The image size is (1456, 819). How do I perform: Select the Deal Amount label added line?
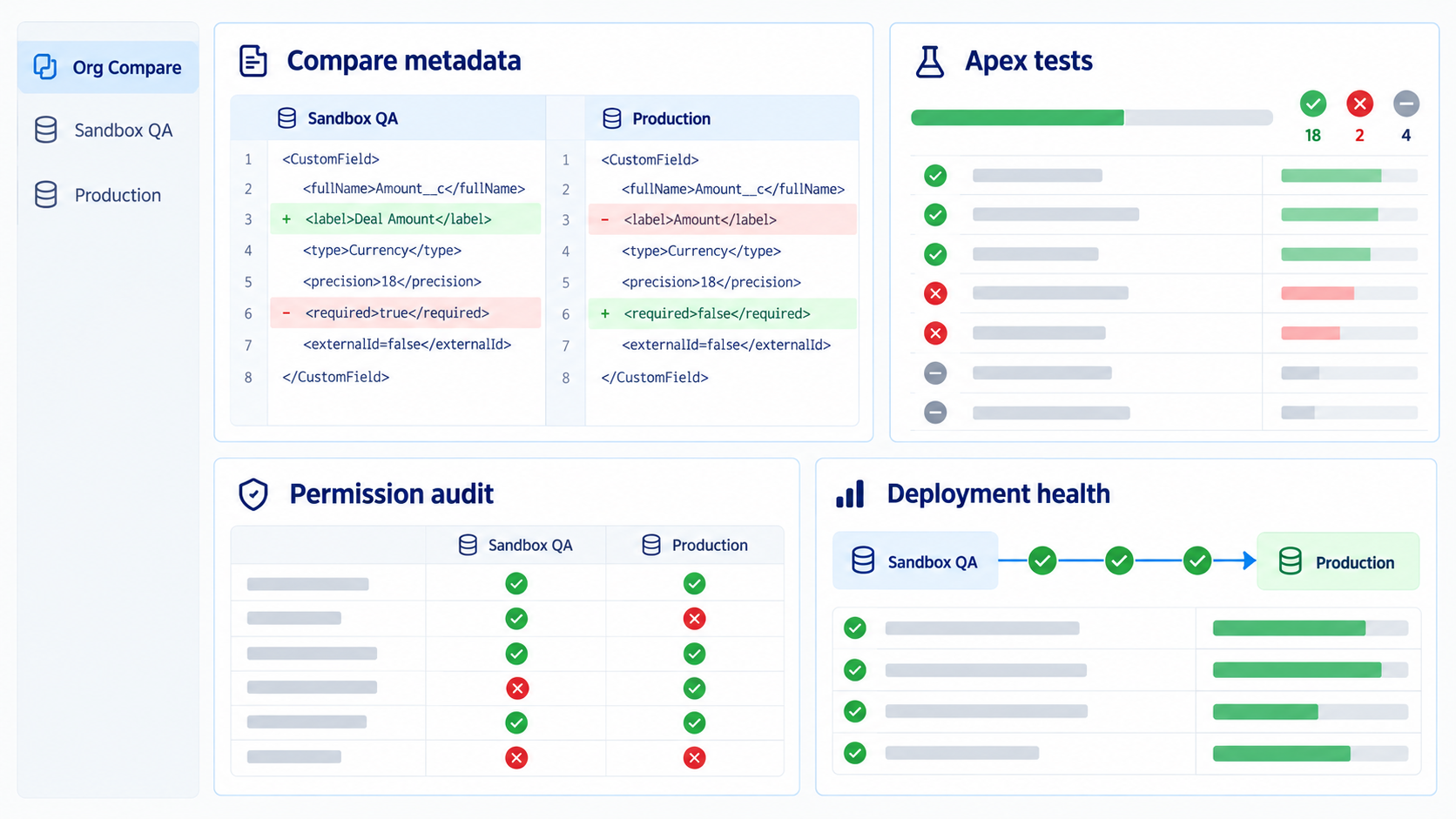[x=405, y=219]
